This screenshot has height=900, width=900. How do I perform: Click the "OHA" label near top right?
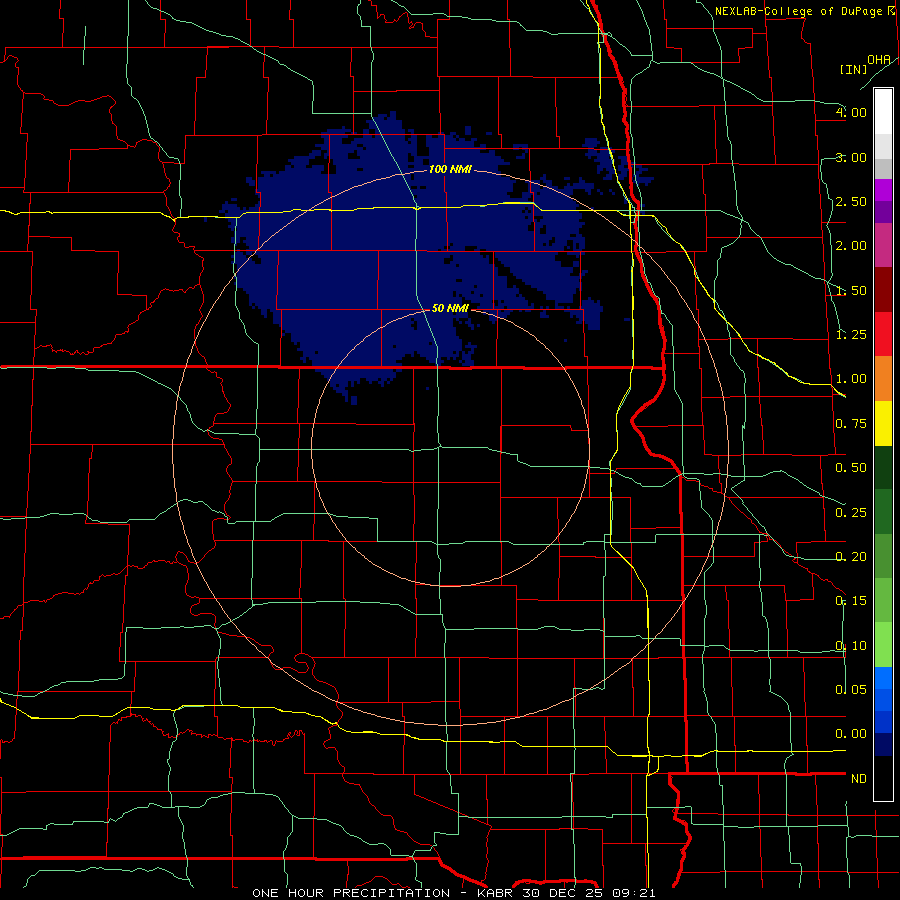[879, 60]
